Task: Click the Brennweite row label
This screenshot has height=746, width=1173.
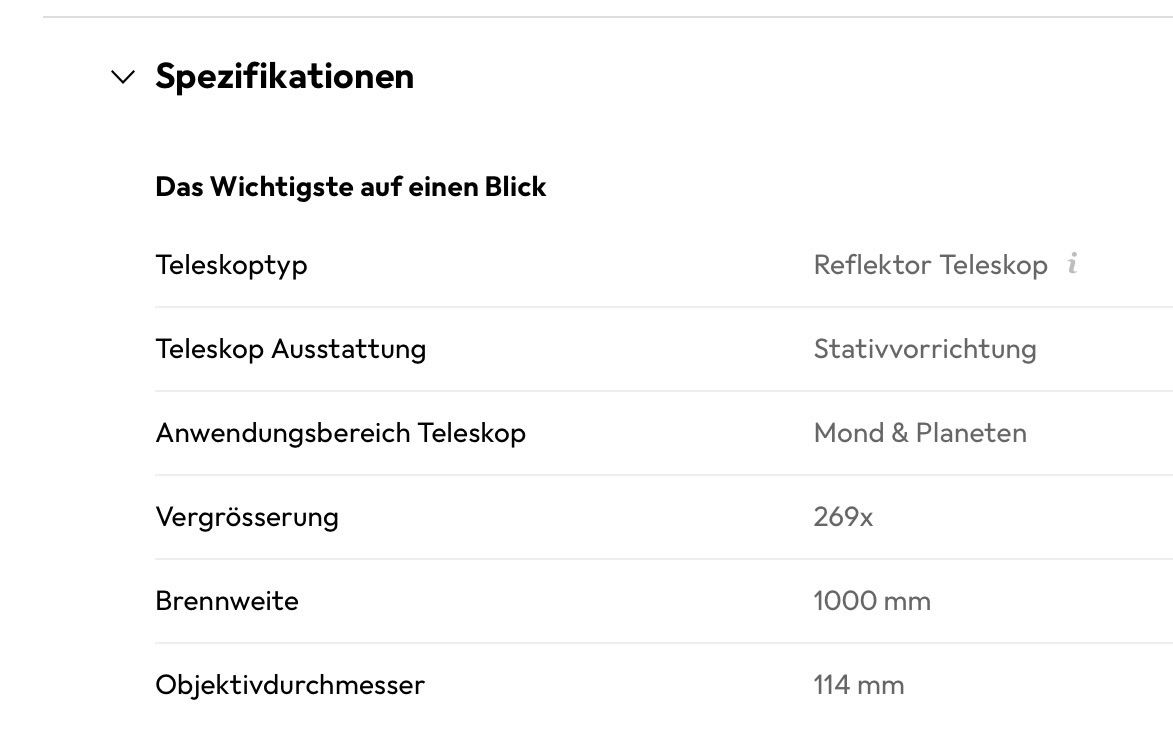Action: pos(227,600)
